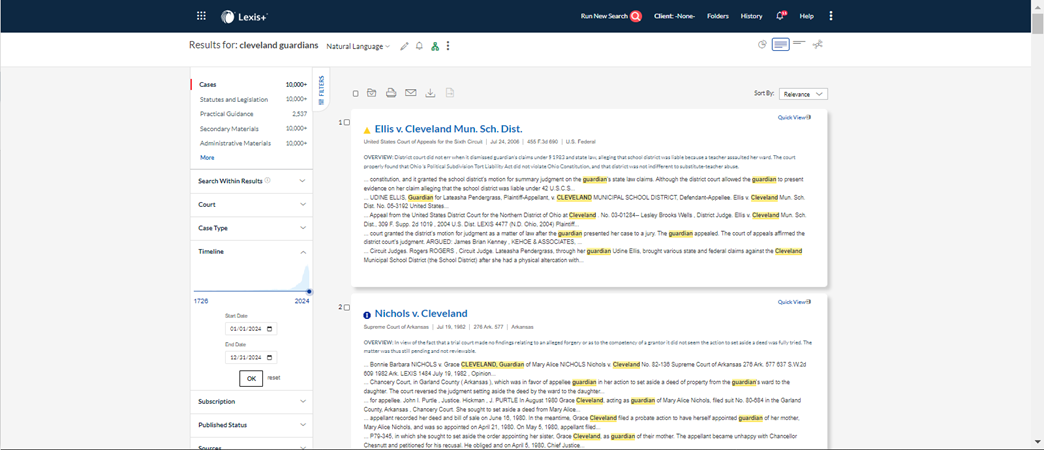Click the yellow caution Shepard's signal for Ellis
1044x450 pixels.
367,130
